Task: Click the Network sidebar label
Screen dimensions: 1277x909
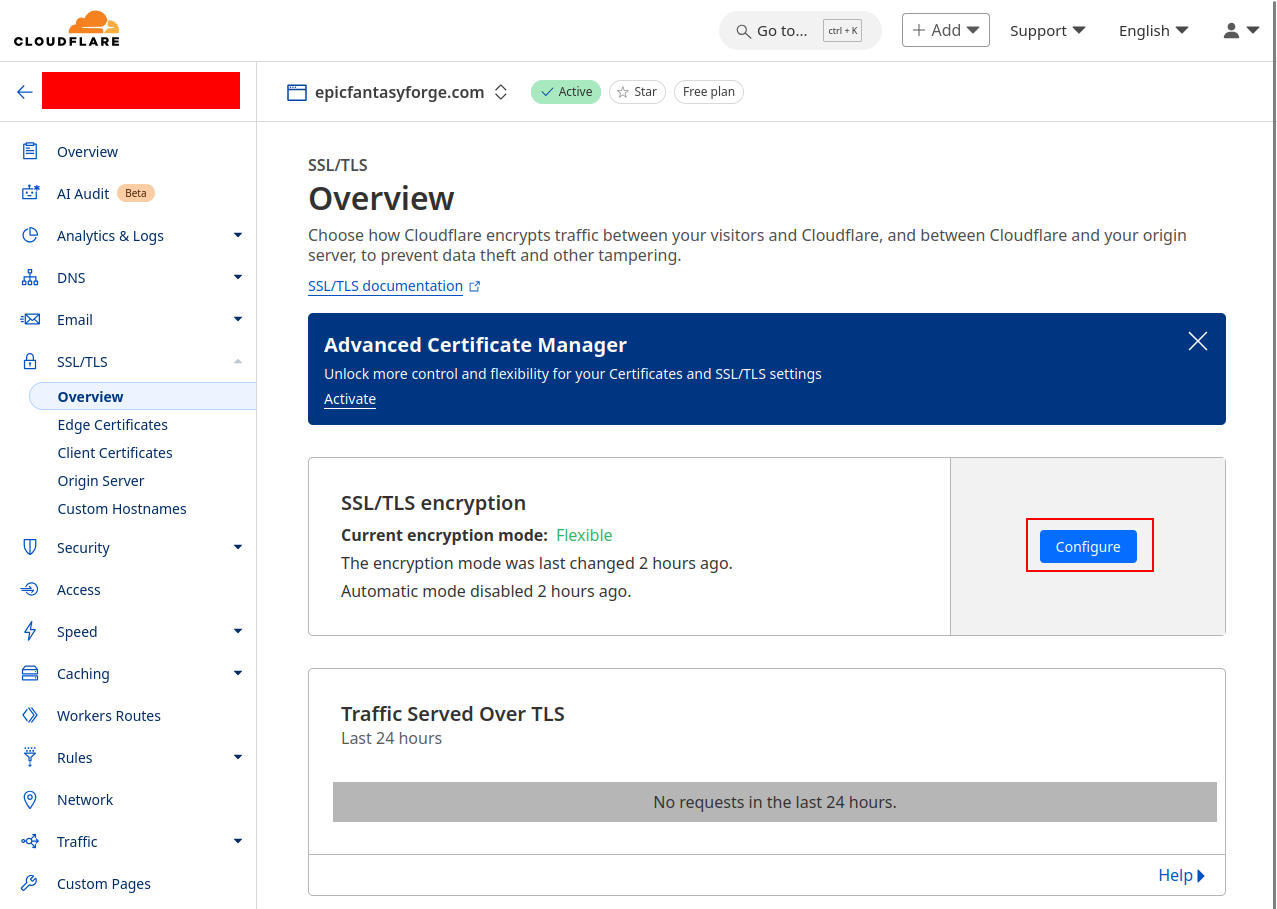Action: 85,799
